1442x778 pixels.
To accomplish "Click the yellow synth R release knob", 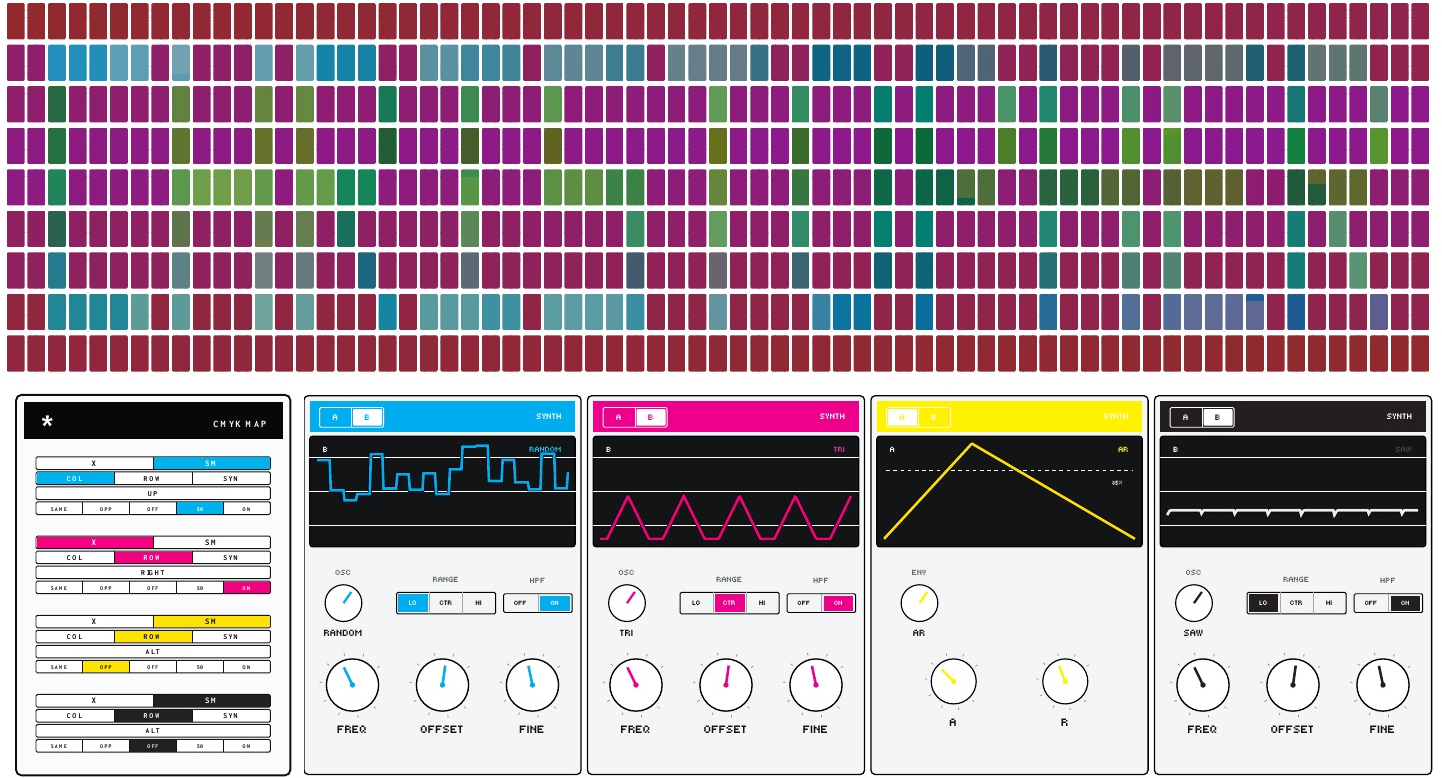I will [1064, 680].
